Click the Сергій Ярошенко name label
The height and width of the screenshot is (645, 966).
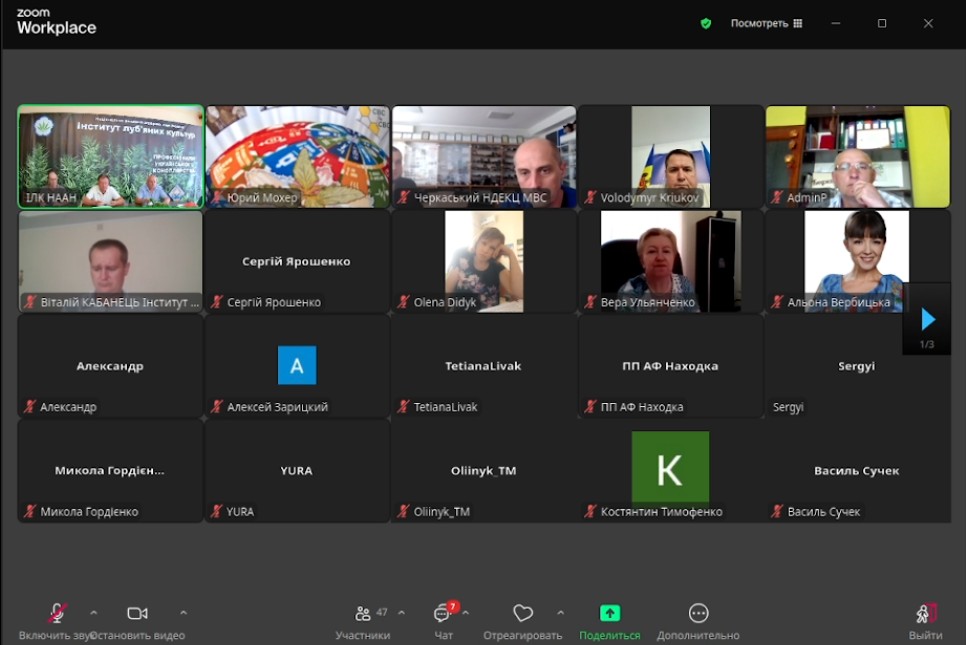(x=274, y=302)
